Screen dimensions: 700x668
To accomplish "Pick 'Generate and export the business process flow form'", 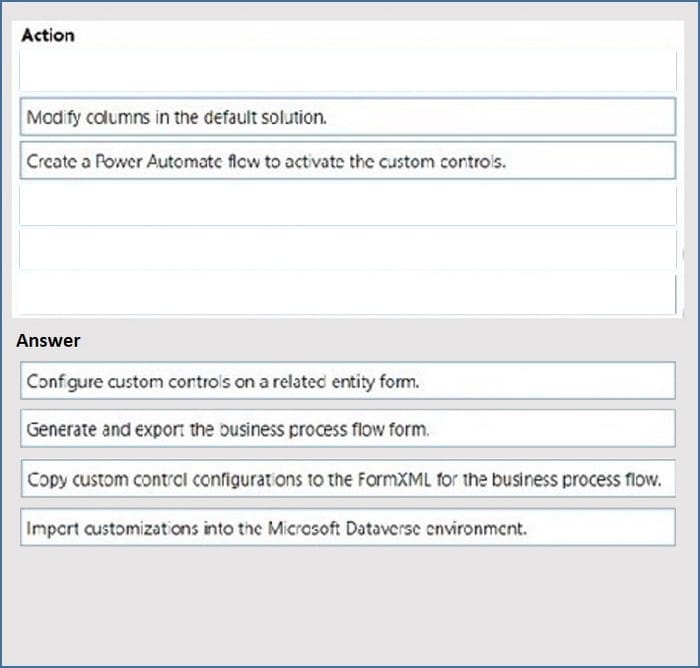I will (x=347, y=429).
